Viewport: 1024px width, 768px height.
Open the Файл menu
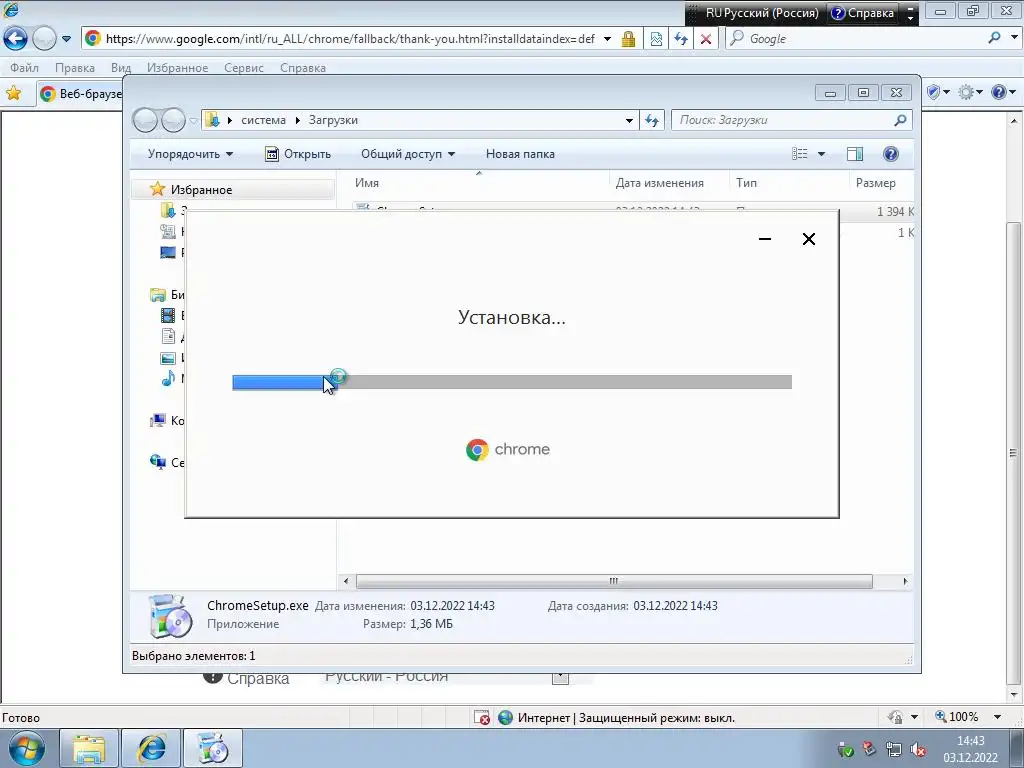24,68
